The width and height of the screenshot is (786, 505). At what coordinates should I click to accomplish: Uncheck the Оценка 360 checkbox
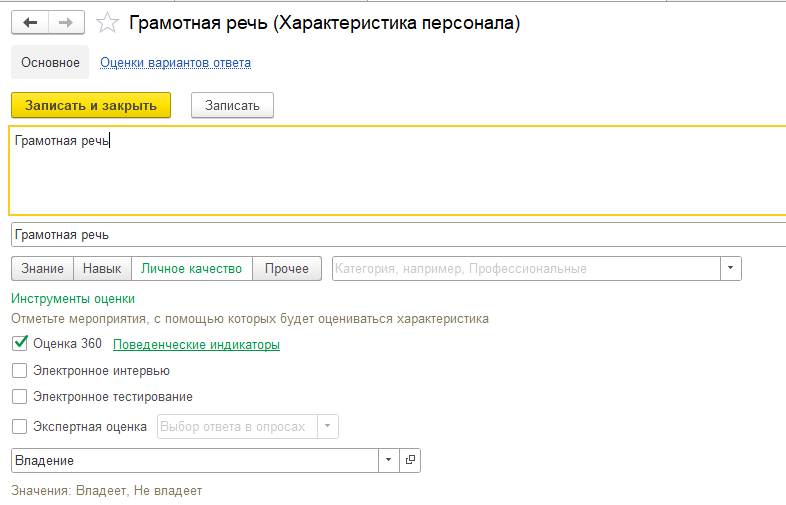coord(20,344)
